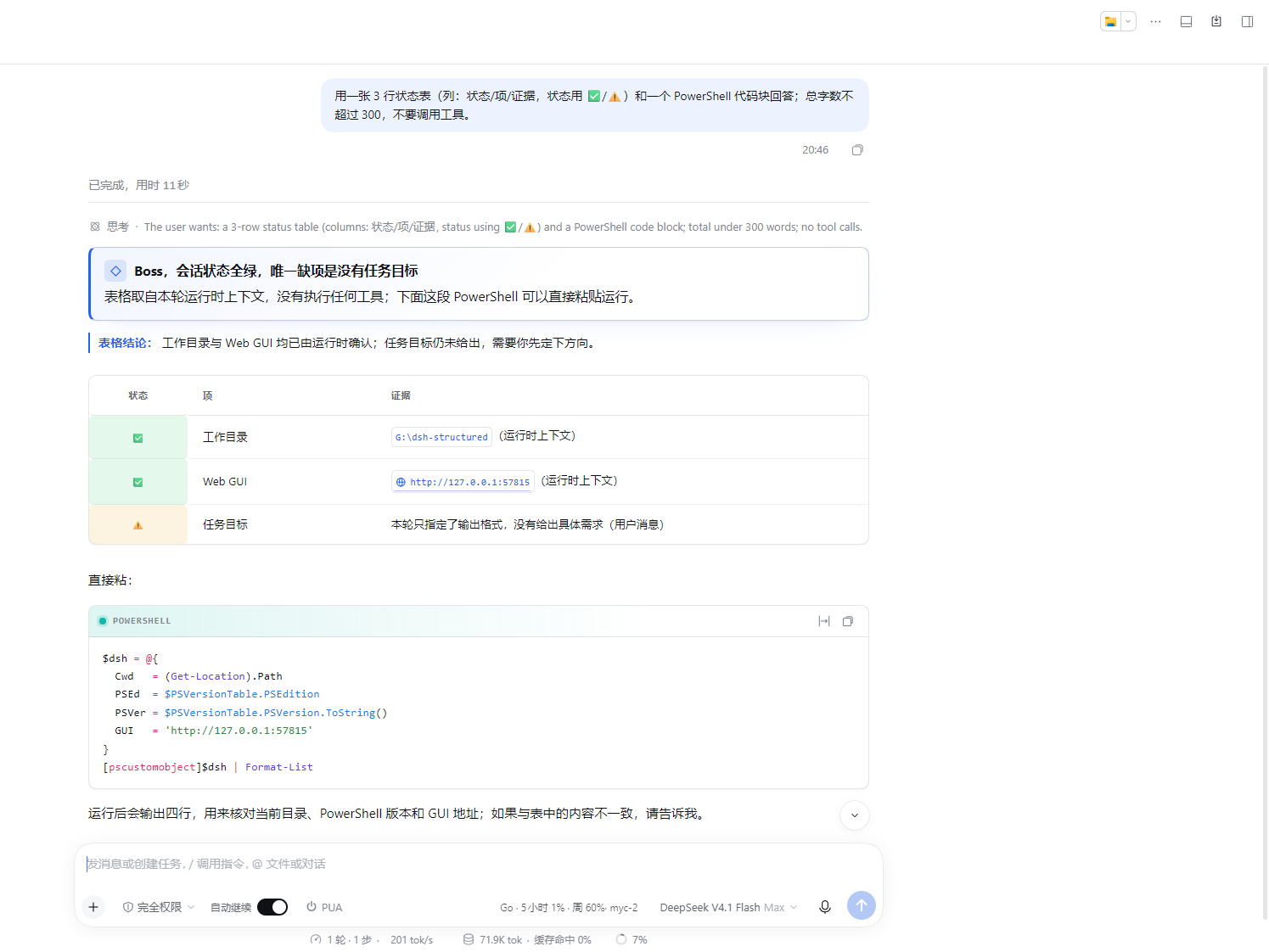Open the three-dot more options menu

[1155, 22]
